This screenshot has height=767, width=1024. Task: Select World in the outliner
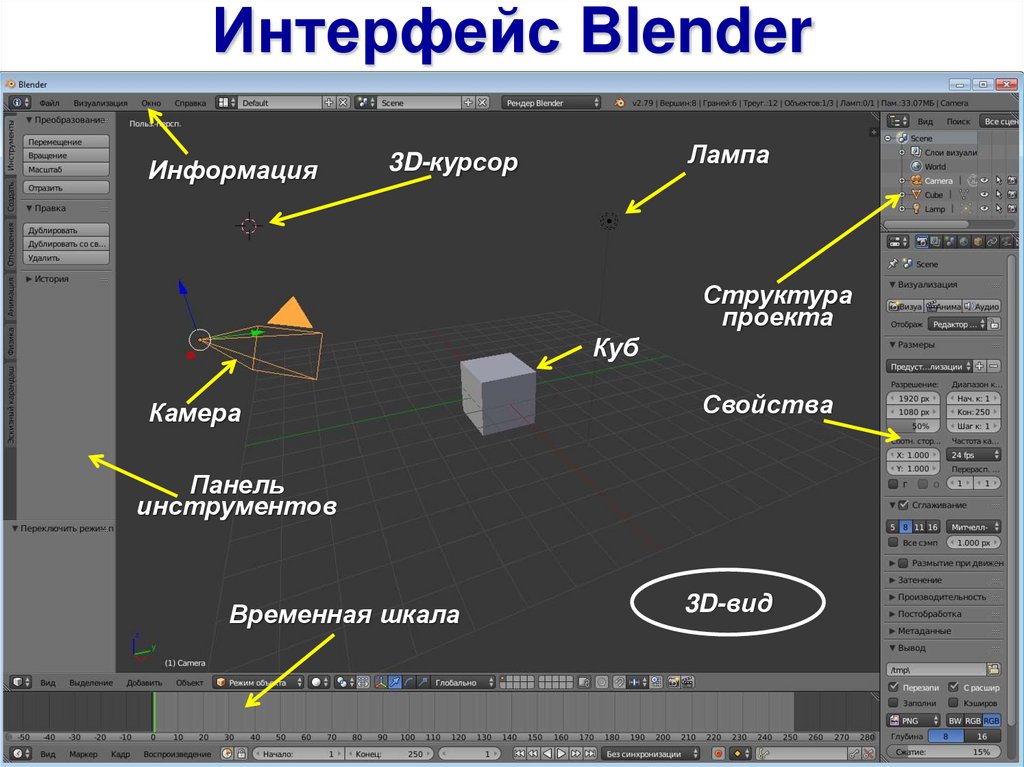point(935,167)
